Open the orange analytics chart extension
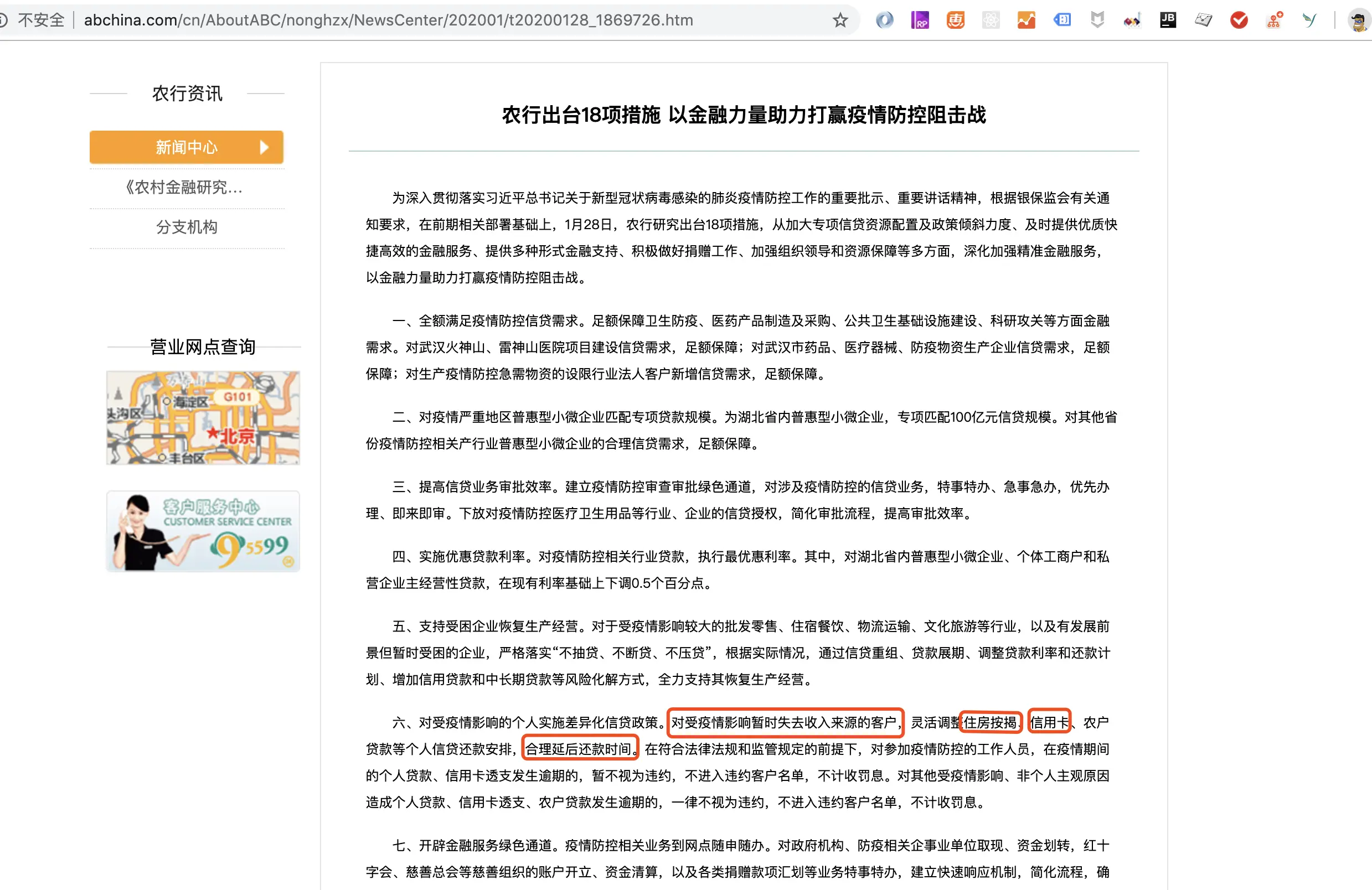The height and width of the screenshot is (890, 1372). point(1026,20)
